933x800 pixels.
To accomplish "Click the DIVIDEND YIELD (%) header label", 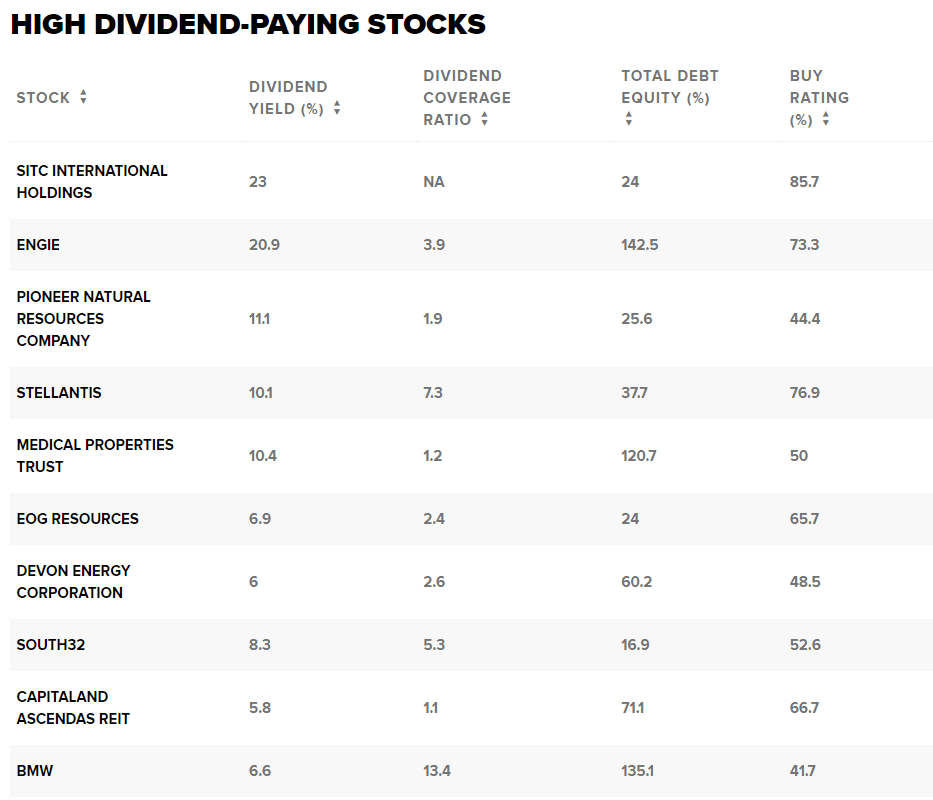I will pyautogui.click(x=288, y=98).
